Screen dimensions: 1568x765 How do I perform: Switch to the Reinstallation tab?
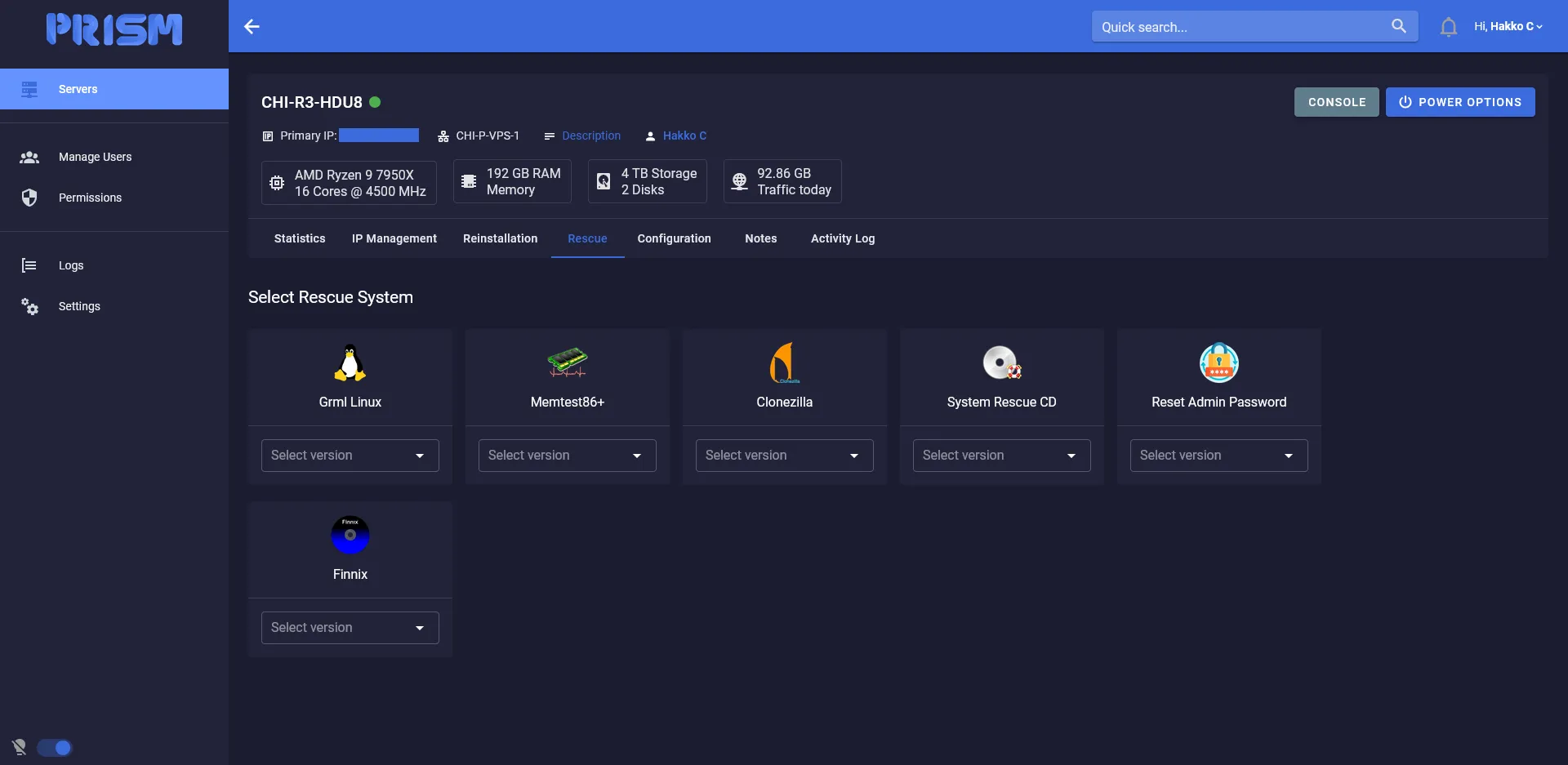point(500,238)
